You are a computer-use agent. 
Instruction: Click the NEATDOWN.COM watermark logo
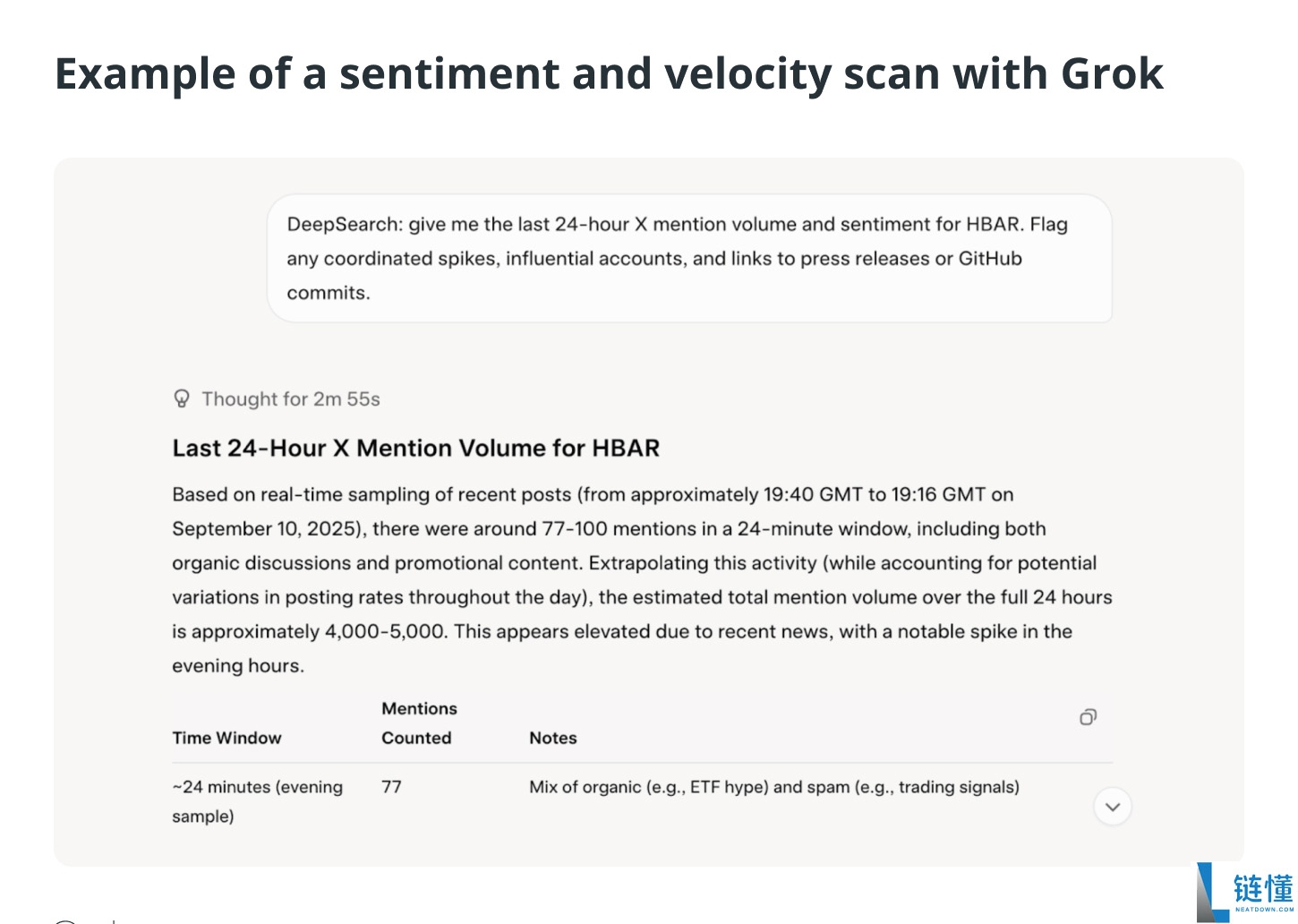pyautogui.click(x=1246, y=892)
